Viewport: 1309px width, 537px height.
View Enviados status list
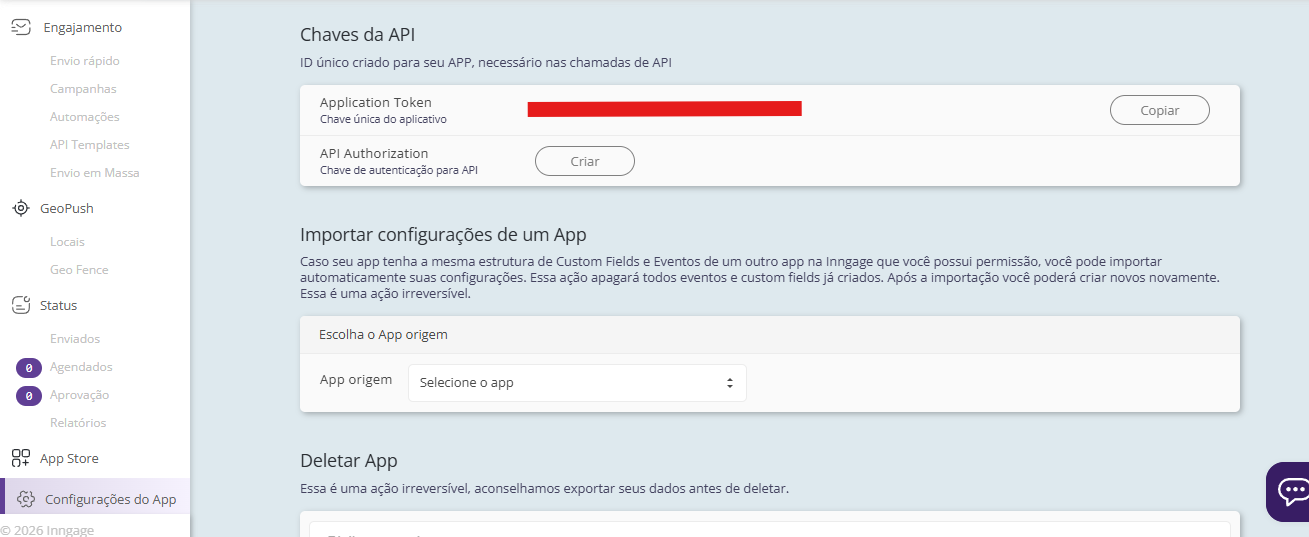tap(75, 339)
